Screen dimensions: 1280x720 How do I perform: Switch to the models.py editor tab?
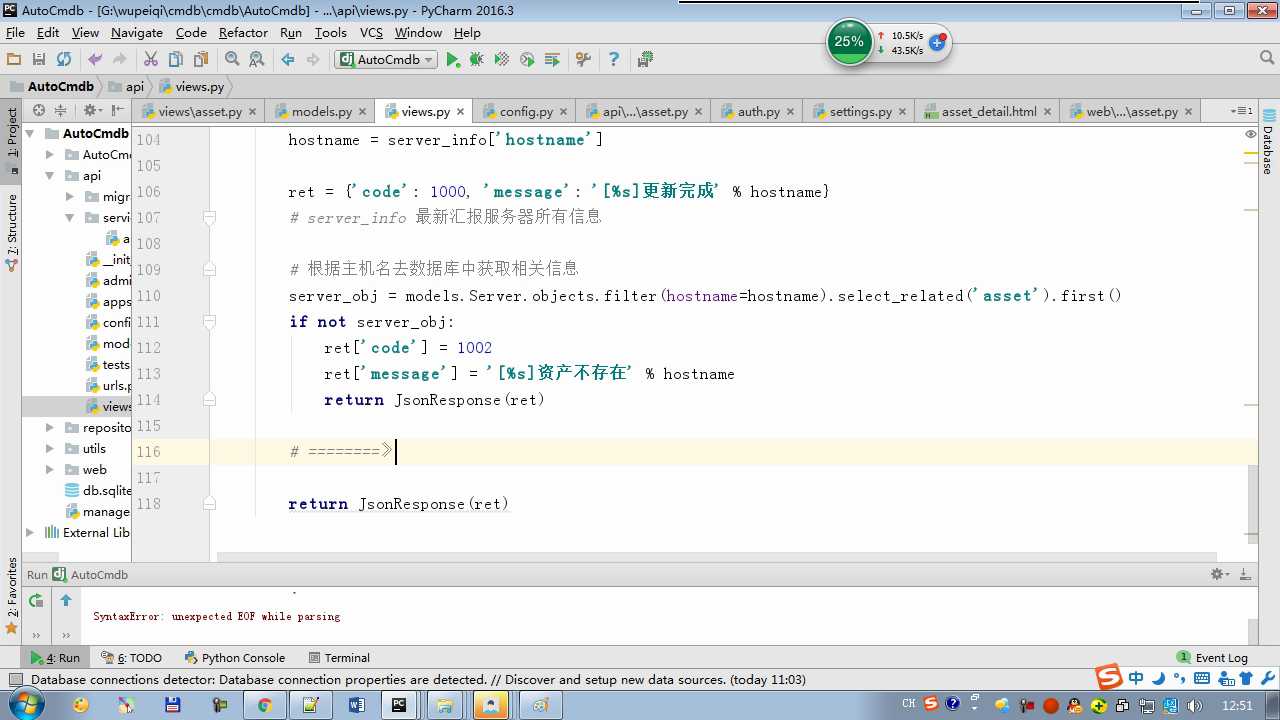321,111
